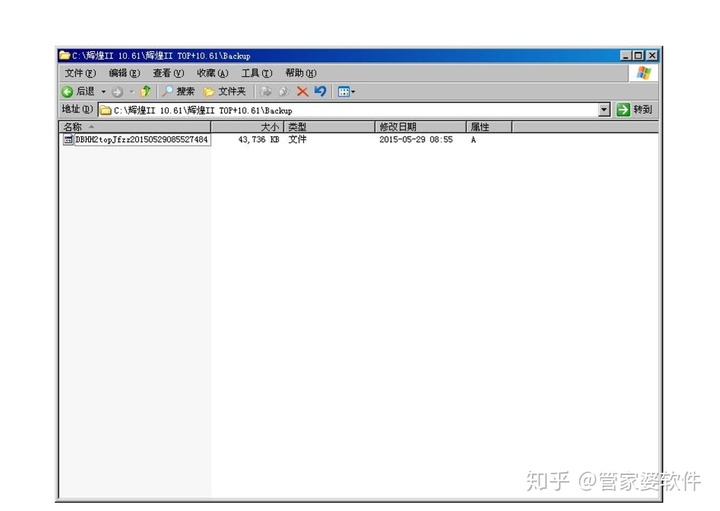Image resolution: width=720 pixels, height=511 pixels.
Task: Sort by the 大小 column header
Action: click(x=247, y=127)
